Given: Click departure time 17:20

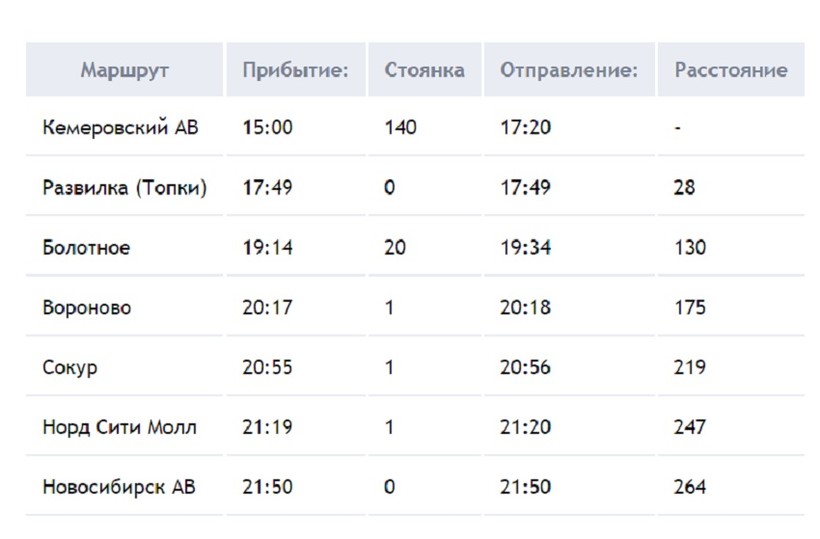Looking at the screenshot, I should click(x=525, y=128).
